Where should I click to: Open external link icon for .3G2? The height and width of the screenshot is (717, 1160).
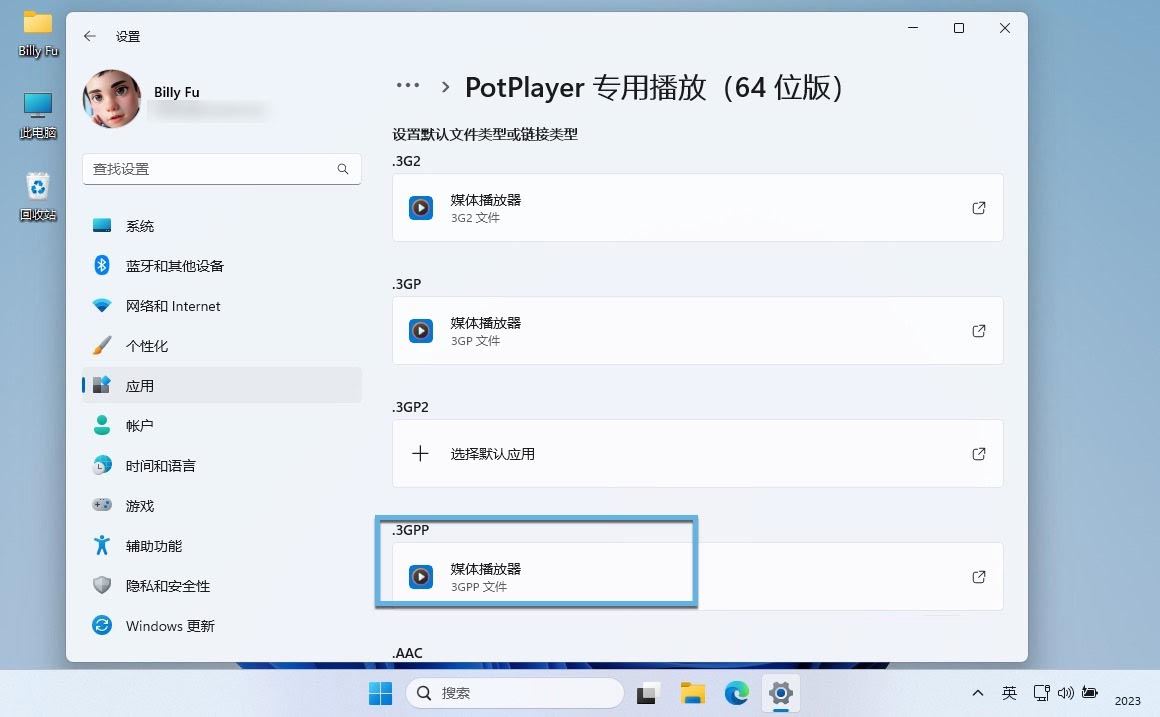click(978, 208)
